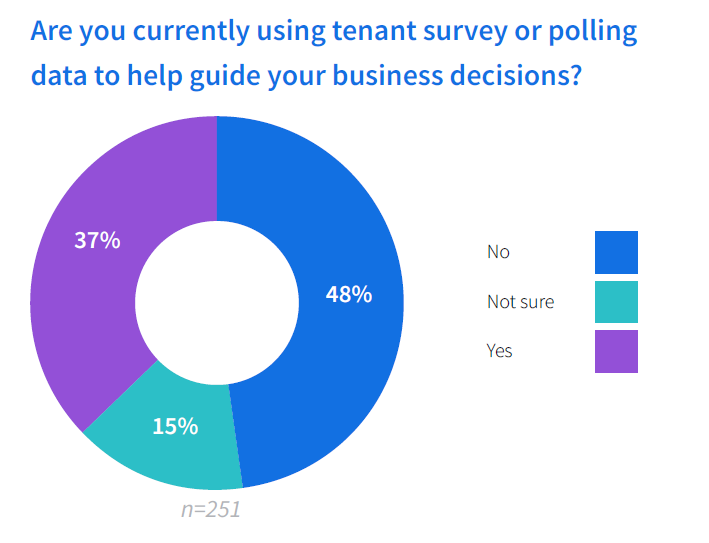Select the No legend label

point(498,252)
